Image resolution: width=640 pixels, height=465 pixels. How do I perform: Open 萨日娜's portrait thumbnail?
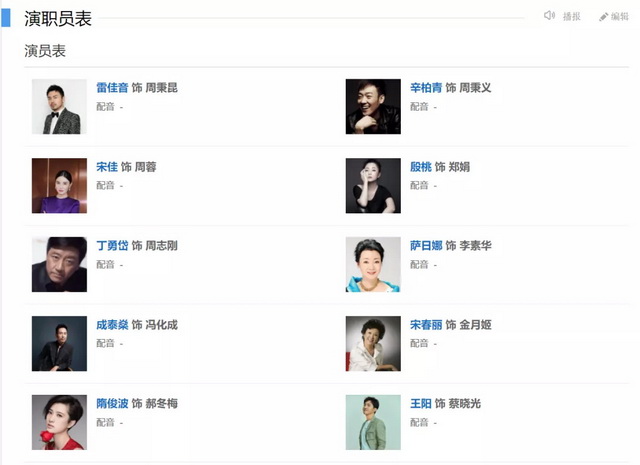(x=373, y=264)
